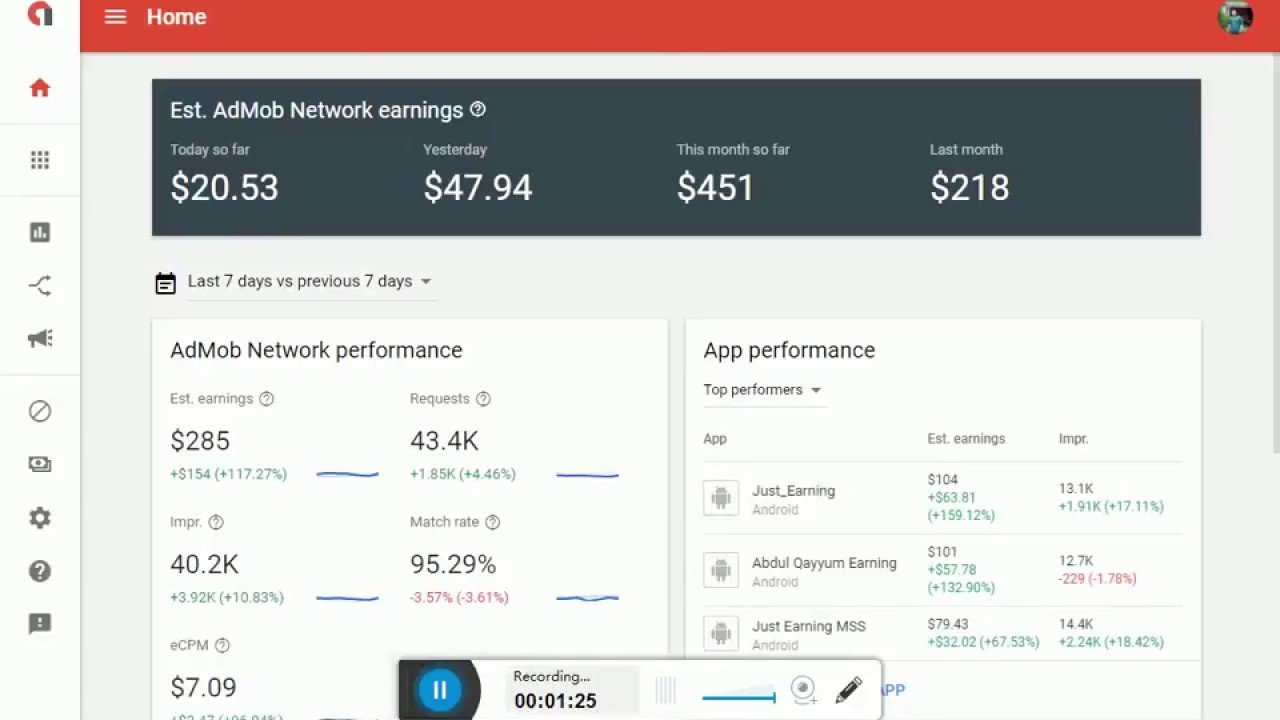Open Help via the question mark icon

coord(40,571)
